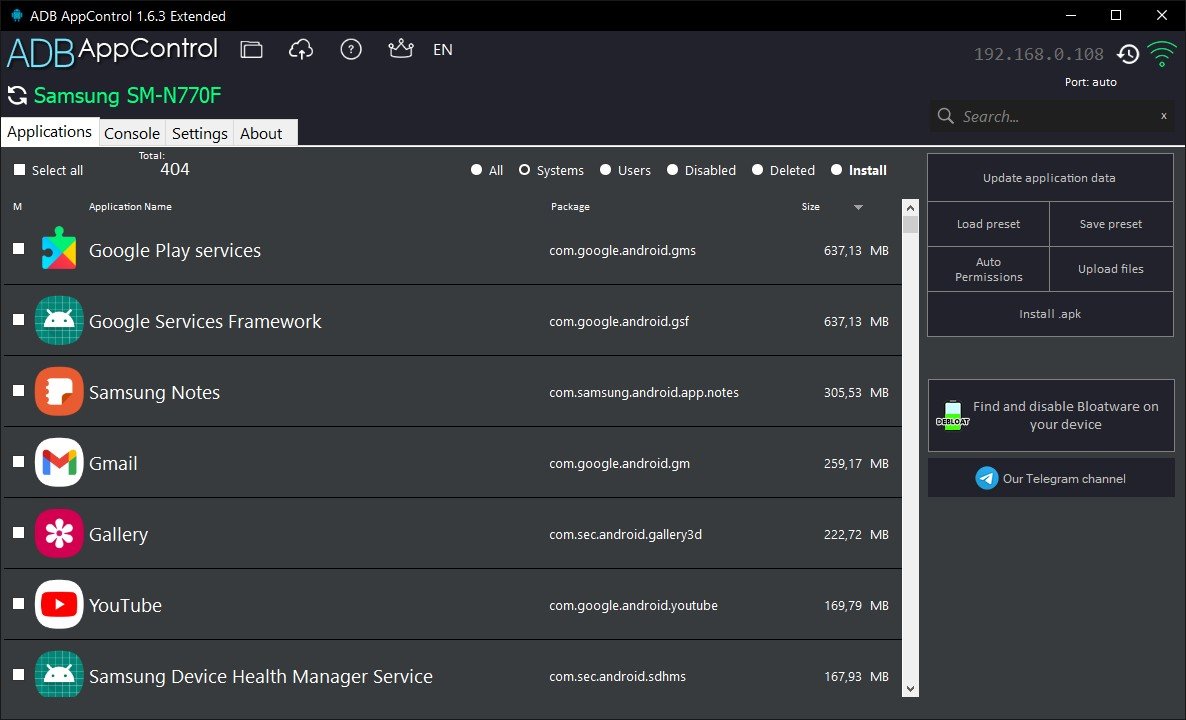Image resolution: width=1186 pixels, height=720 pixels.
Task: Click Find and disable Bloatware button
Action: coord(1051,415)
